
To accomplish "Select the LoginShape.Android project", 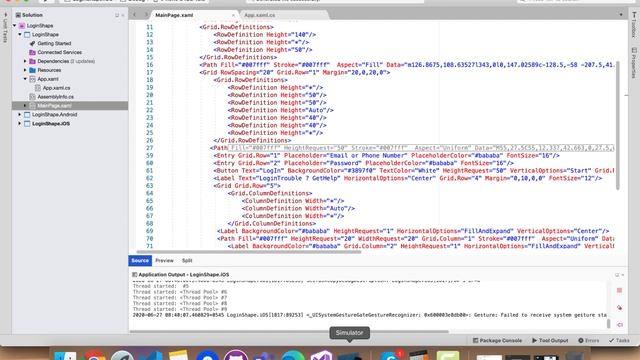I will click(x=54, y=115).
